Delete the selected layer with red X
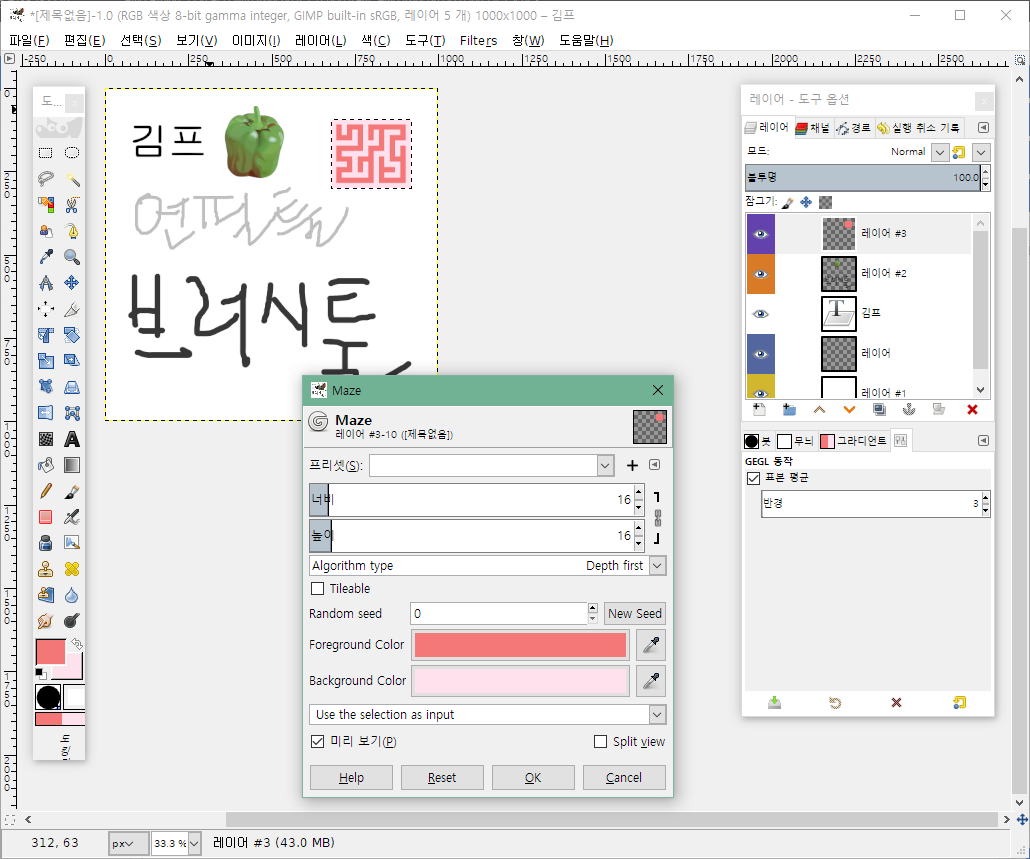This screenshot has width=1030, height=859. [972, 410]
